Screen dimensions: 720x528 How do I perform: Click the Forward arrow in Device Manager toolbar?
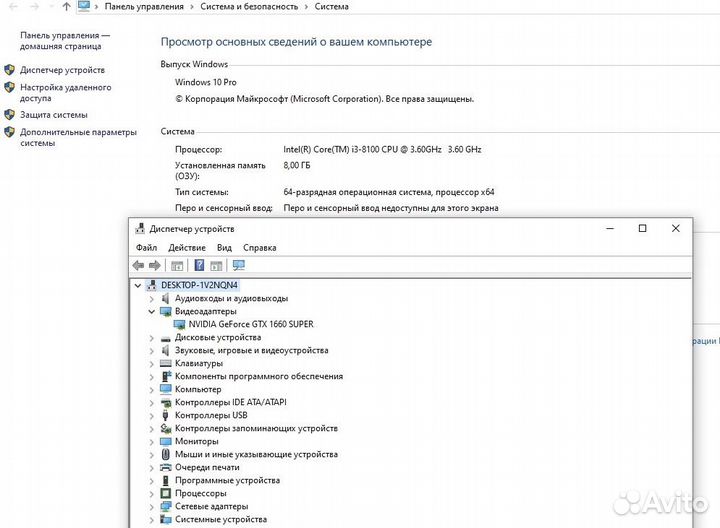click(155, 265)
